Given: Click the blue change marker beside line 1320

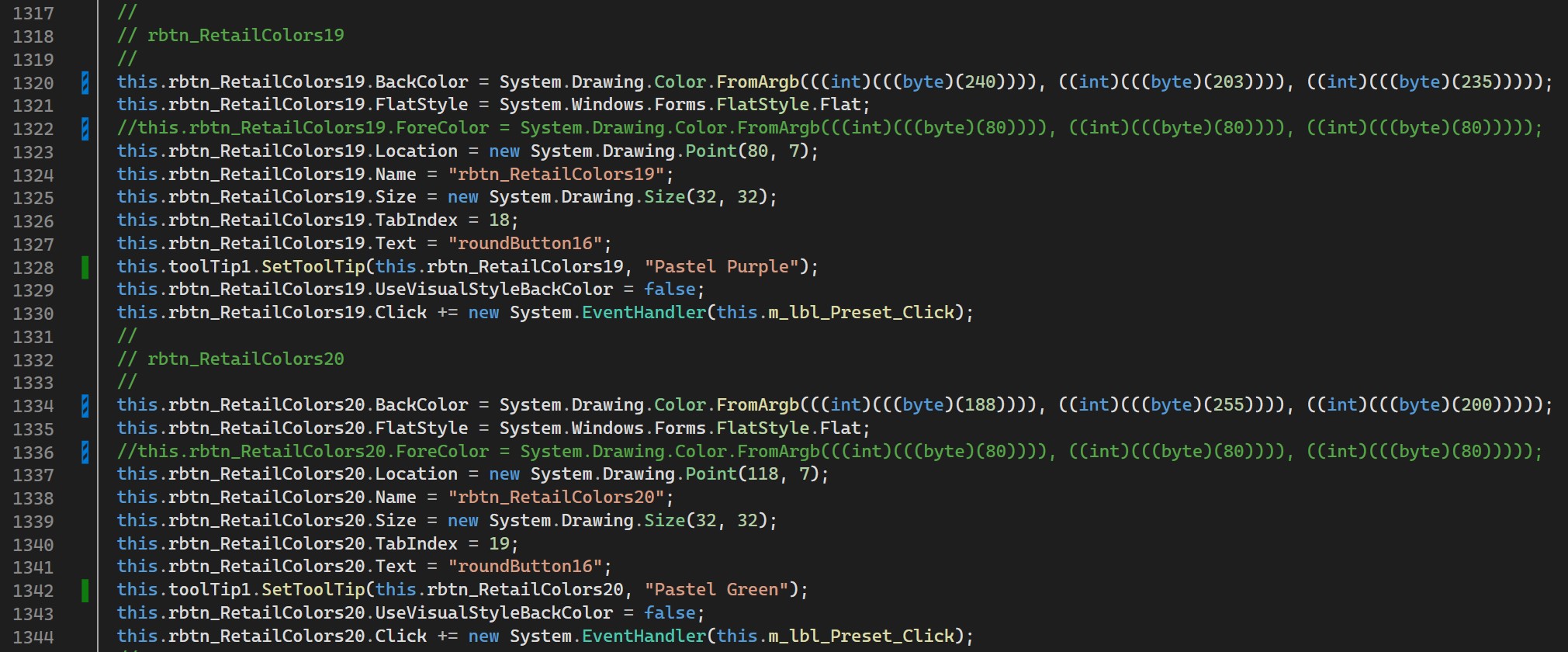Looking at the screenshot, I should (85, 82).
